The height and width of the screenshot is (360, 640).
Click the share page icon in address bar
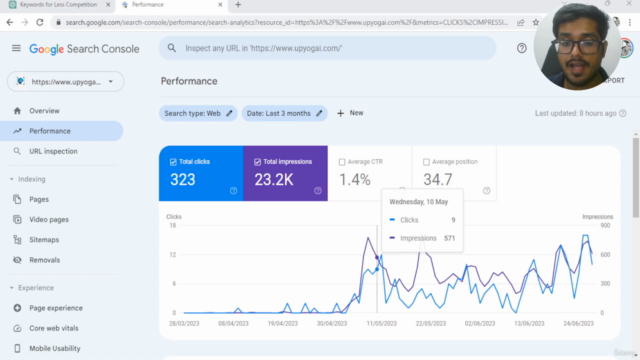[x=520, y=22]
